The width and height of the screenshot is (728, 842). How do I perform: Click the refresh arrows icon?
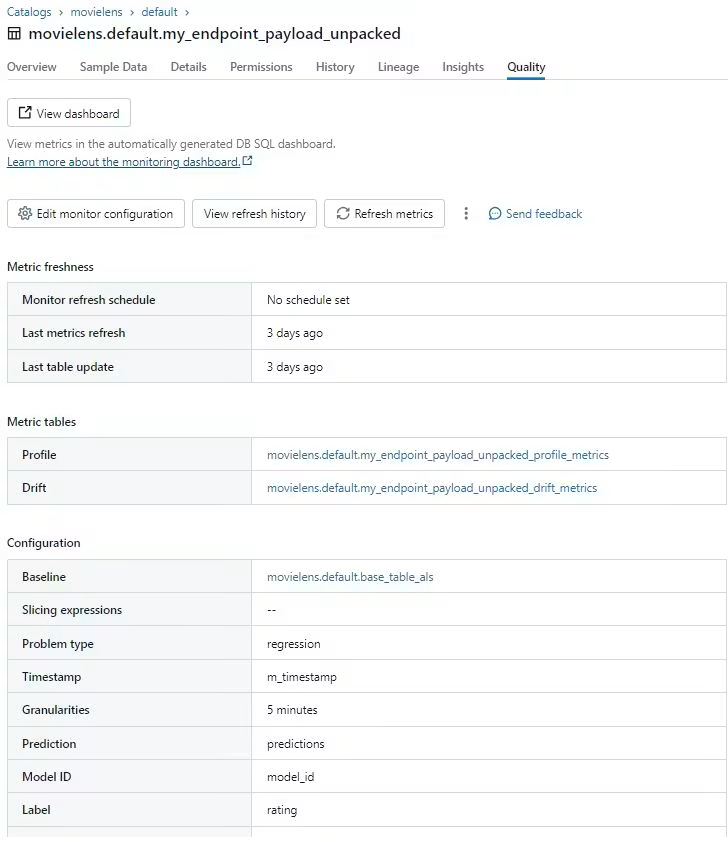tap(343, 213)
